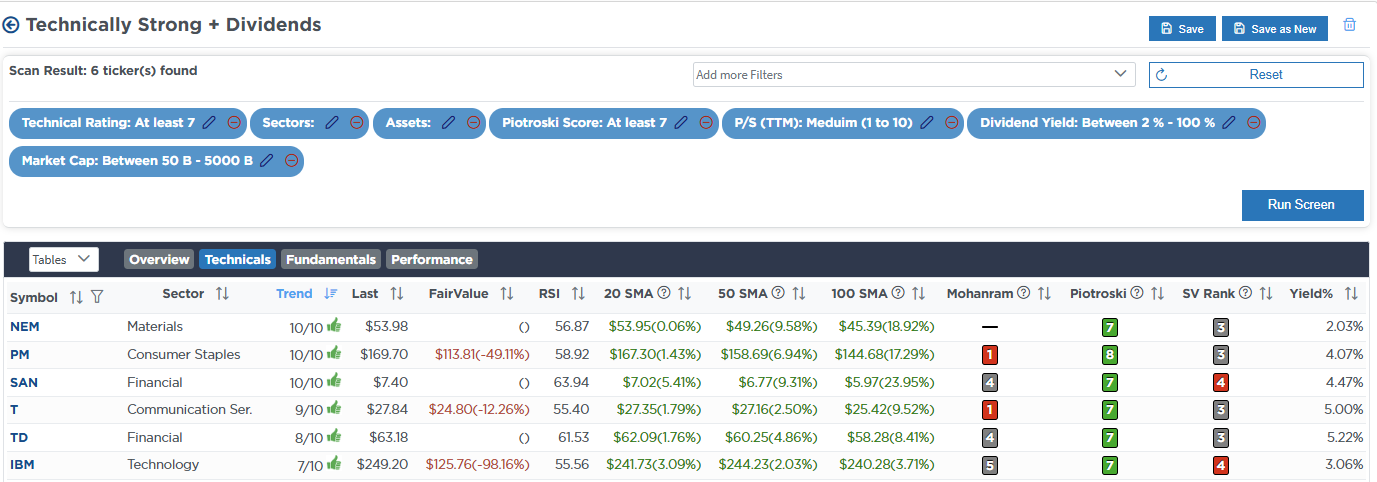
Task: Remove the Market Cap filter
Action: (291, 160)
